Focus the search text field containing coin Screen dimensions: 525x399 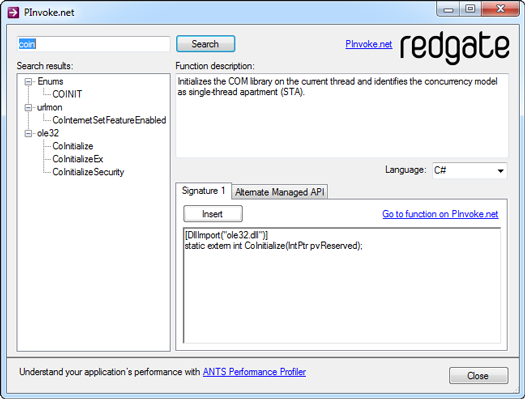(x=93, y=44)
